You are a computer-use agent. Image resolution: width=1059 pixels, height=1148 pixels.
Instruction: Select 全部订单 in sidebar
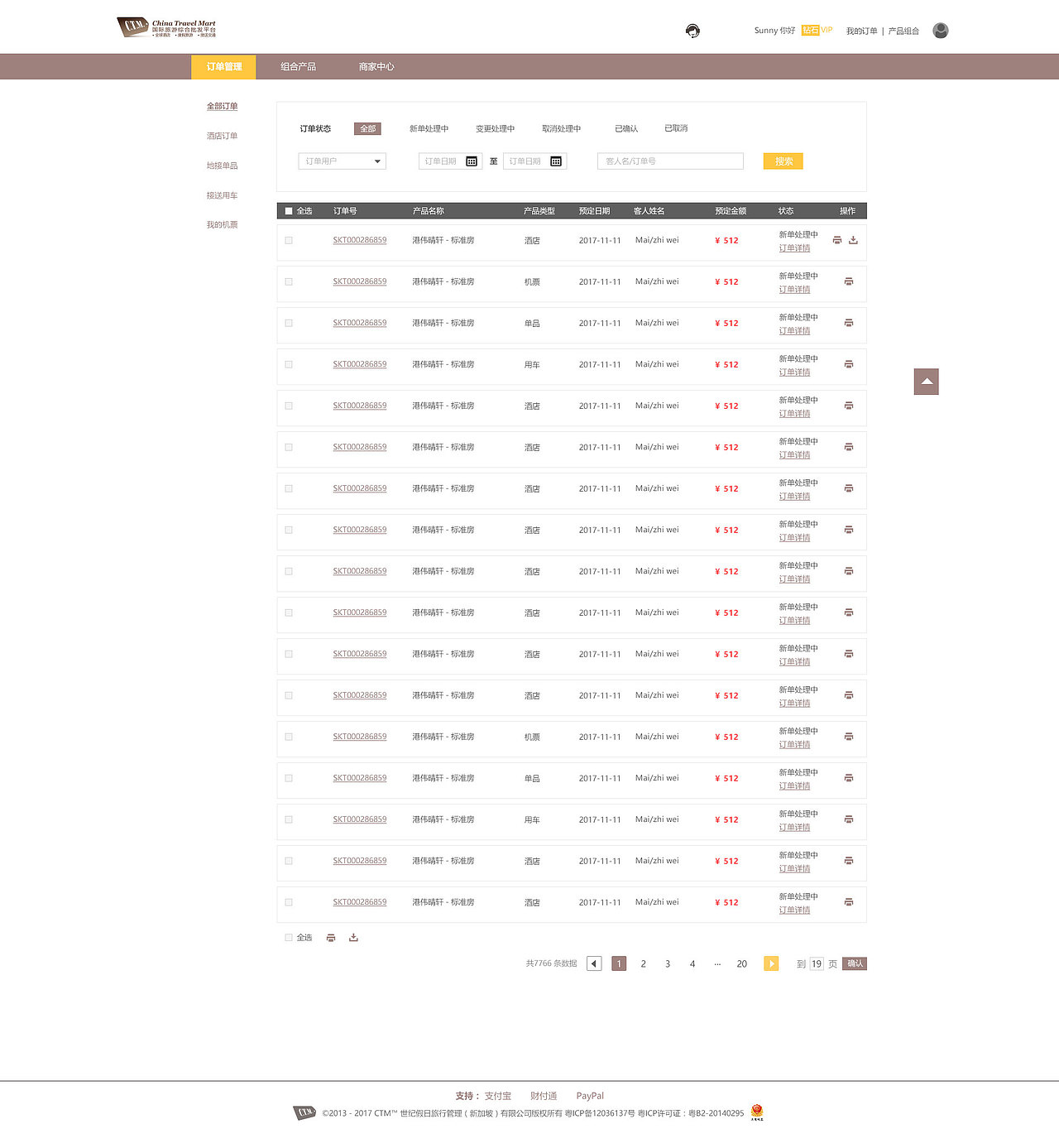tap(222, 106)
